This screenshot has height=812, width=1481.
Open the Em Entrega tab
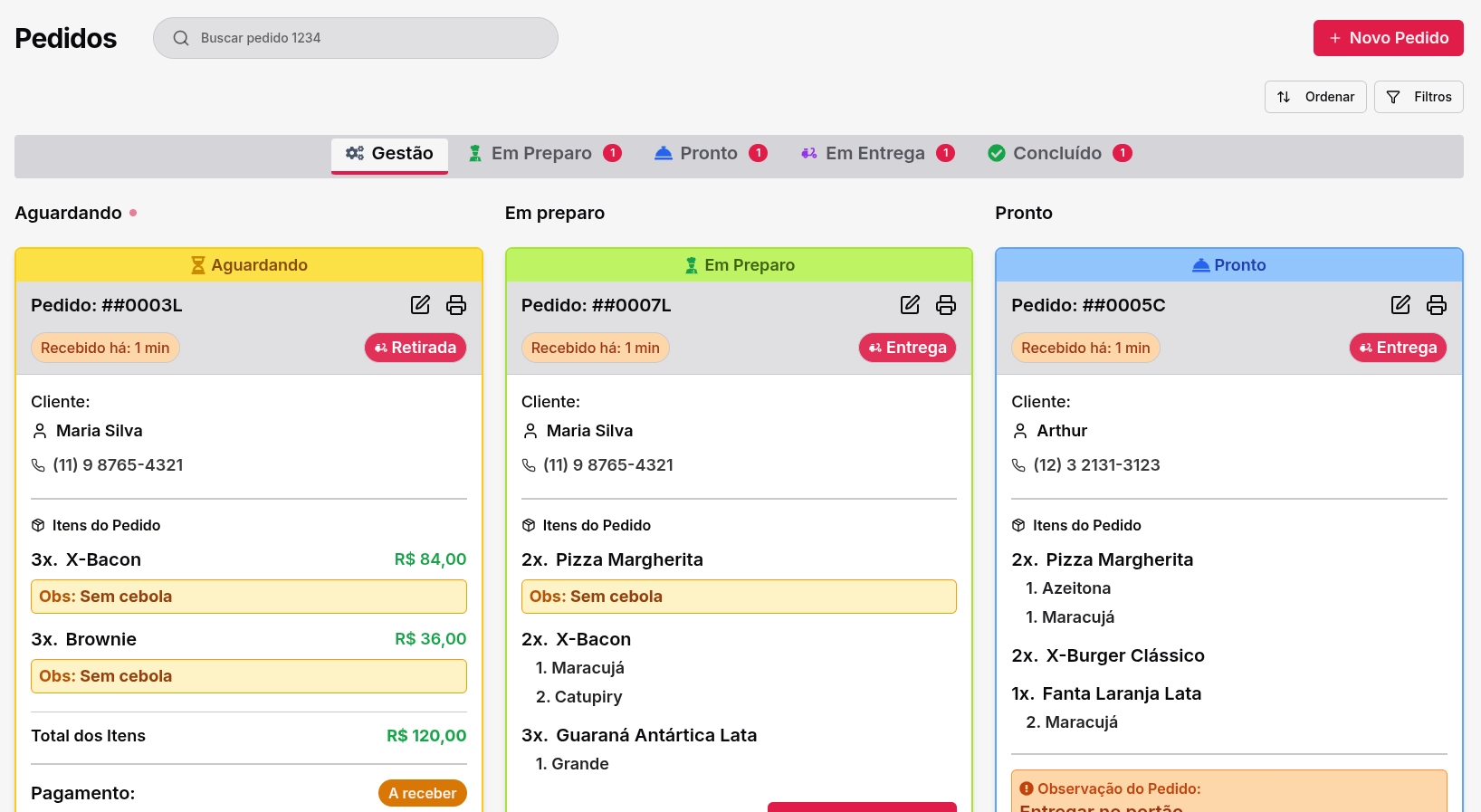click(x=877, y=153)
